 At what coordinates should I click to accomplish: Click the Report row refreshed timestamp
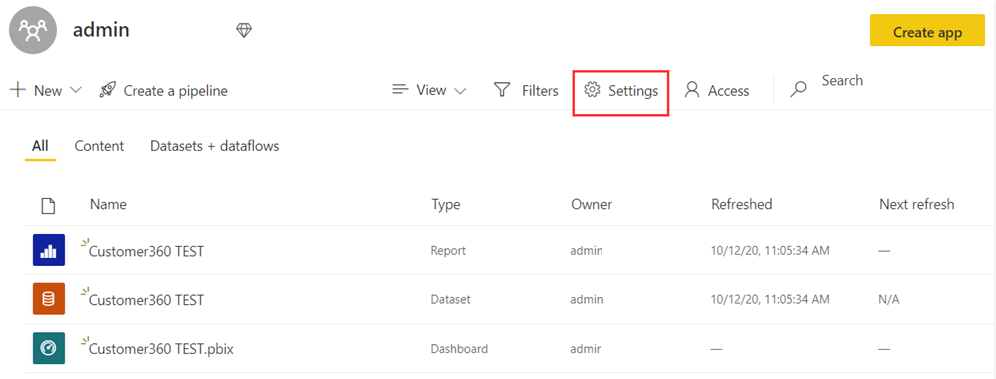pyautogui.click(x=770, y=251)
